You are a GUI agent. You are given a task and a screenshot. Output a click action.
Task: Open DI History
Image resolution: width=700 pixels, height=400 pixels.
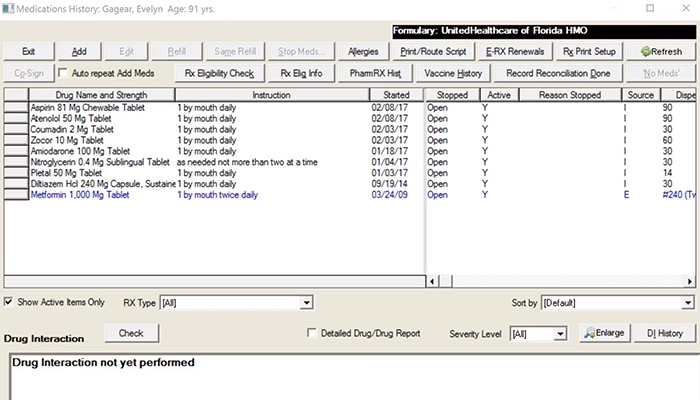[x=664, y=333]
